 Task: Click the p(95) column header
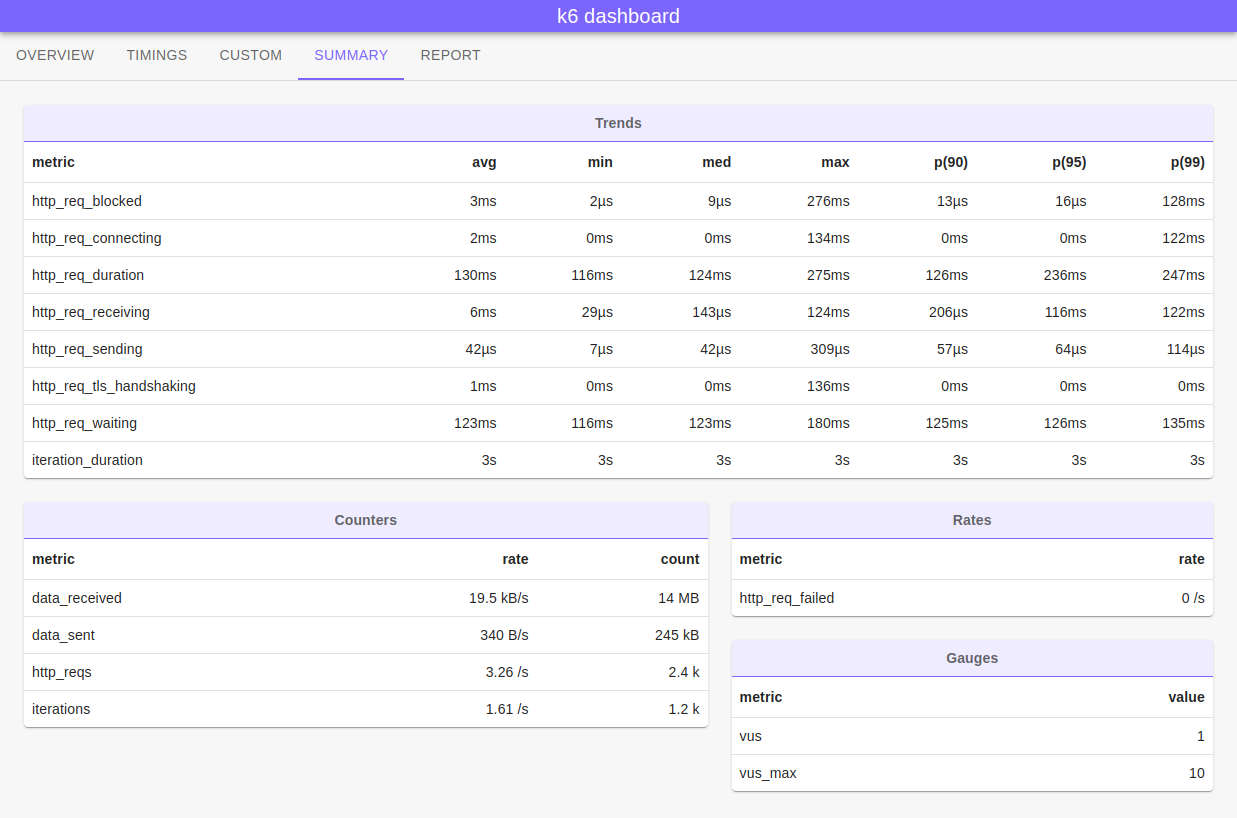1069,162
